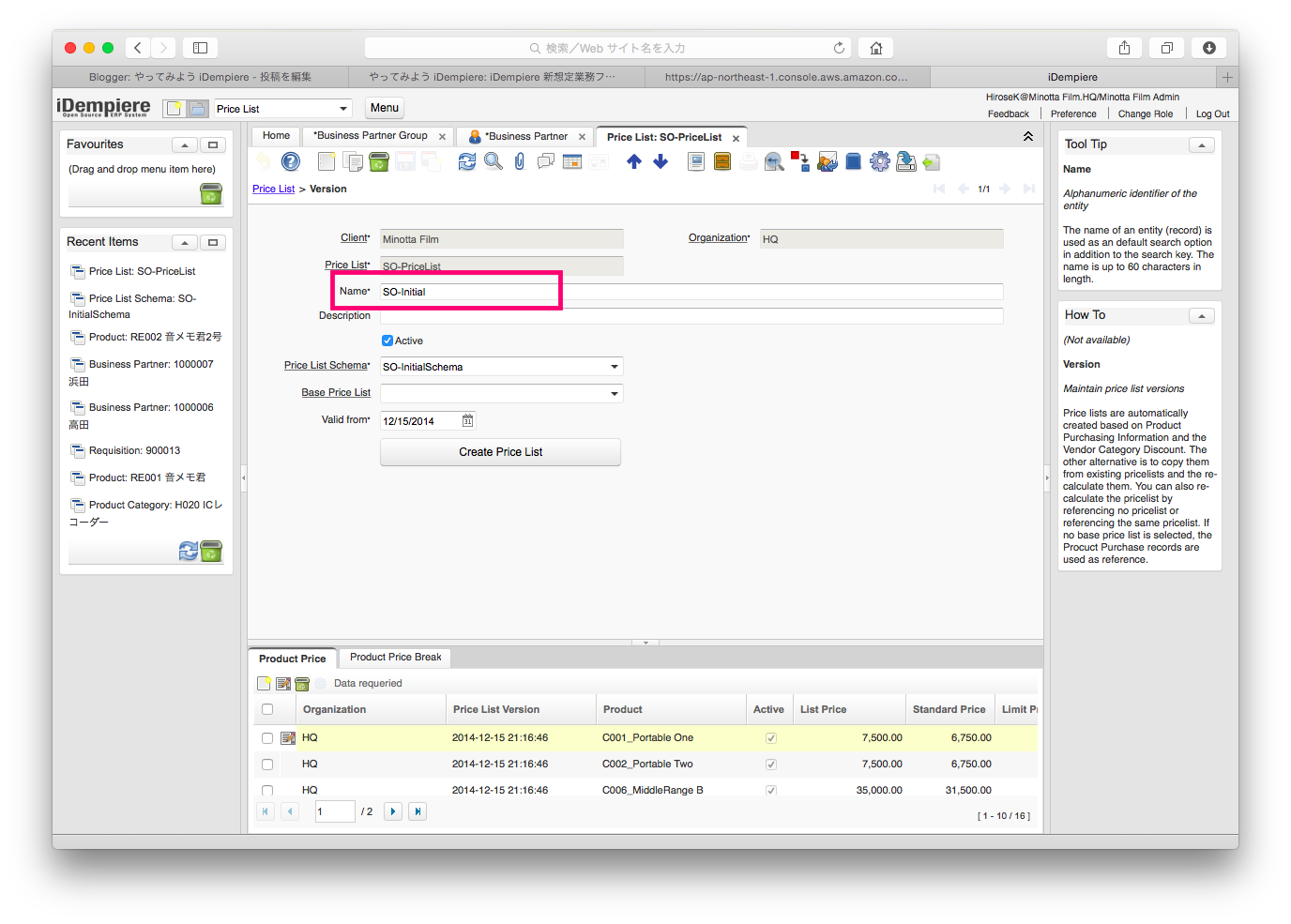Viewport: 1291px width, 924px height.
Task: Click the Log Out link
Action: tap(1212, 114)
